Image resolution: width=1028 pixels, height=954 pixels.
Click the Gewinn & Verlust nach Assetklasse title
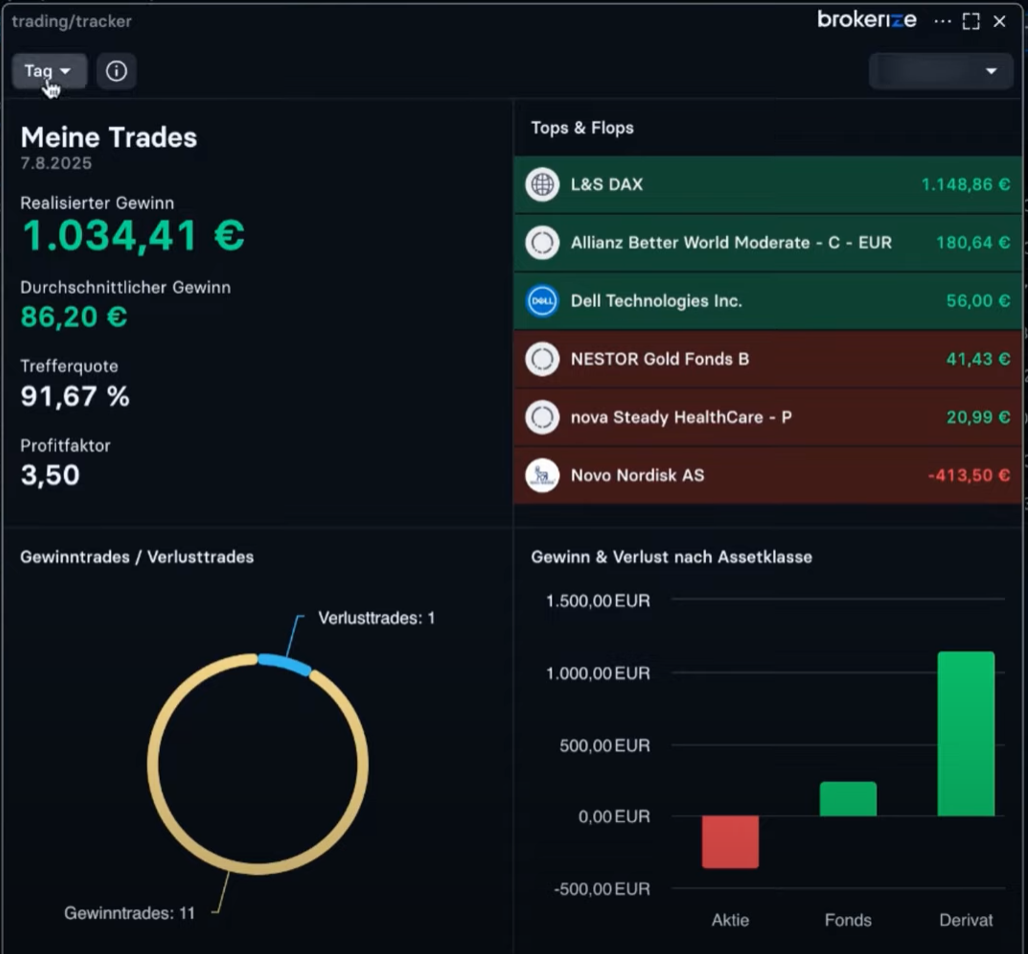coord(671,557)
